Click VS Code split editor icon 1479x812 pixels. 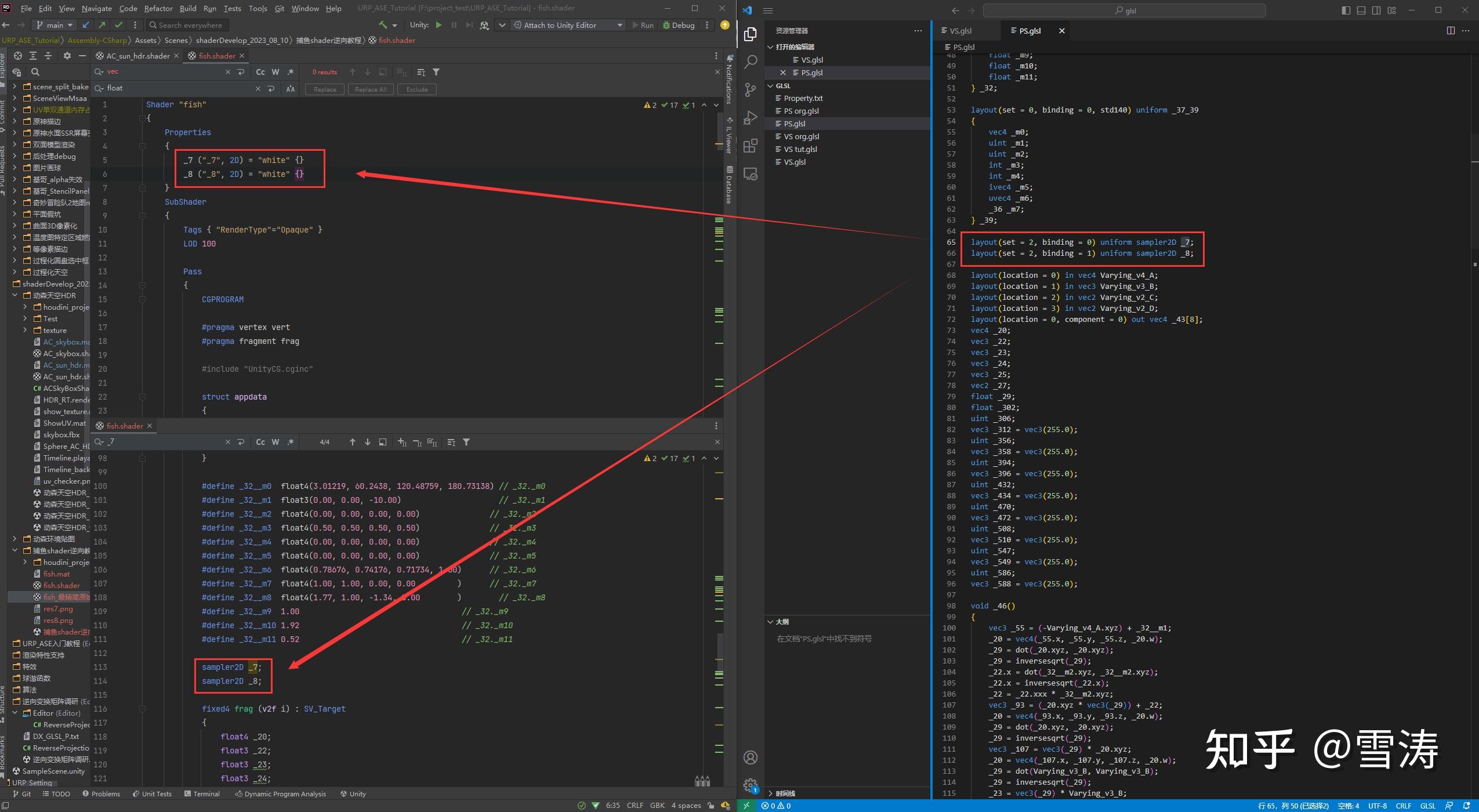coord(1451,31)
